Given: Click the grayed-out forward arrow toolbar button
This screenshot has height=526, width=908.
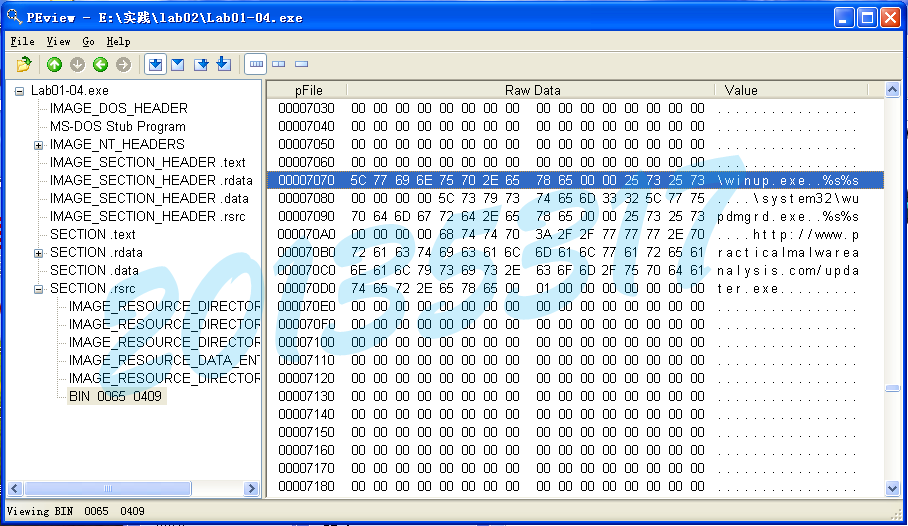Looking at the screenshot, I should click(123, 65).
